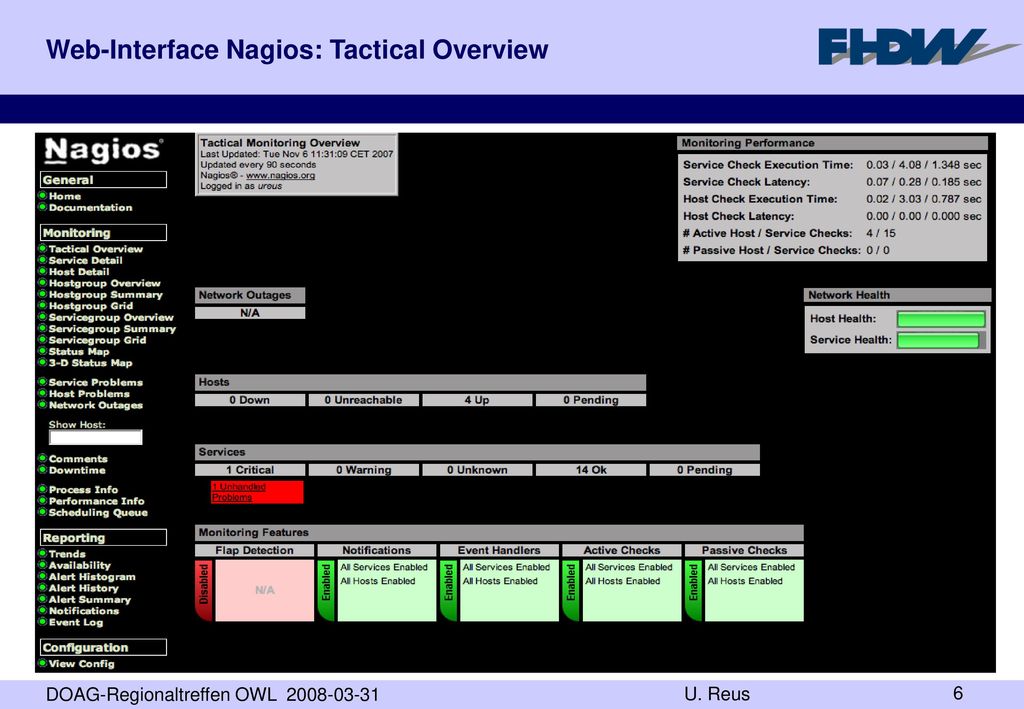Open the Home page link
The image size is (1024, 709).
click(x=65, y=196)
